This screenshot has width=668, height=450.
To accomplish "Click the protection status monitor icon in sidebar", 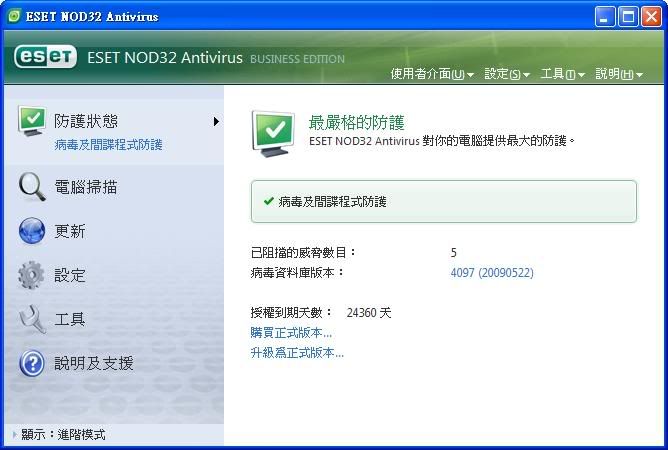I will pyautogui.click(x=32, y=121).
